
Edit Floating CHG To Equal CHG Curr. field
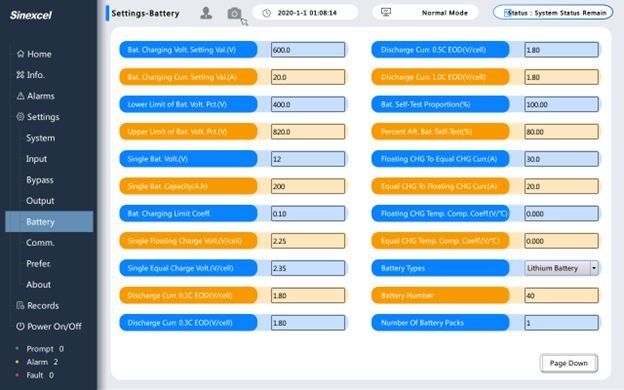[x=561, y=159]
